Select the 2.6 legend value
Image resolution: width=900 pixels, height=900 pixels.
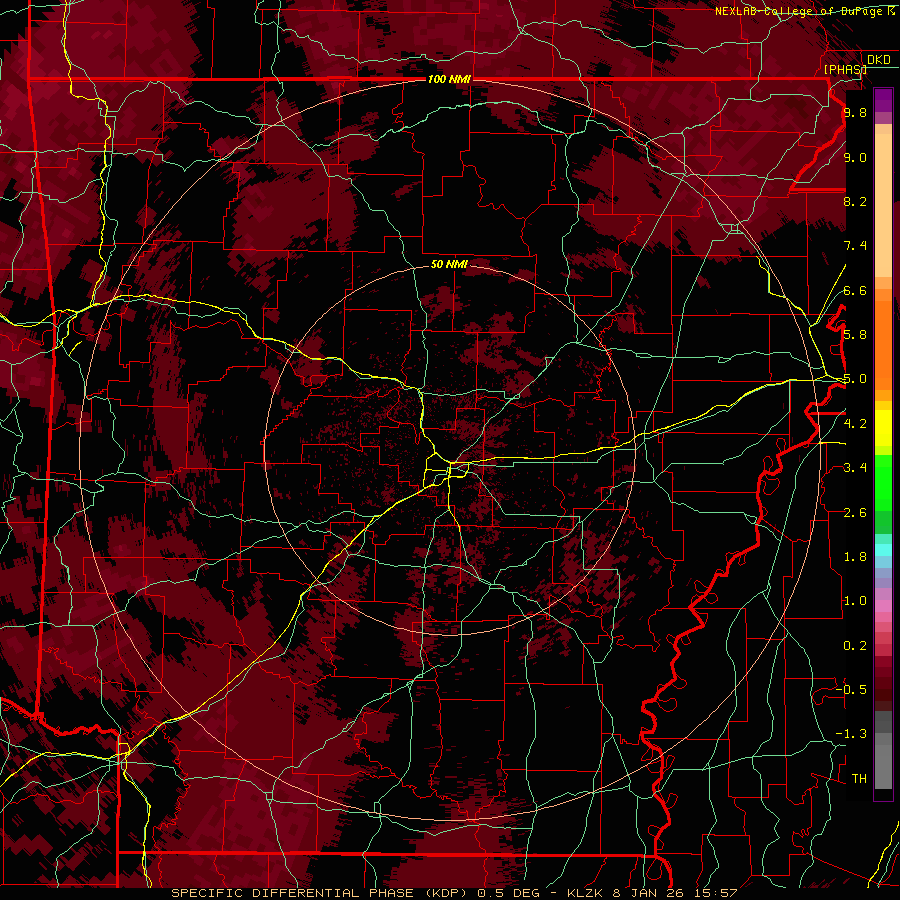point(855,513)
